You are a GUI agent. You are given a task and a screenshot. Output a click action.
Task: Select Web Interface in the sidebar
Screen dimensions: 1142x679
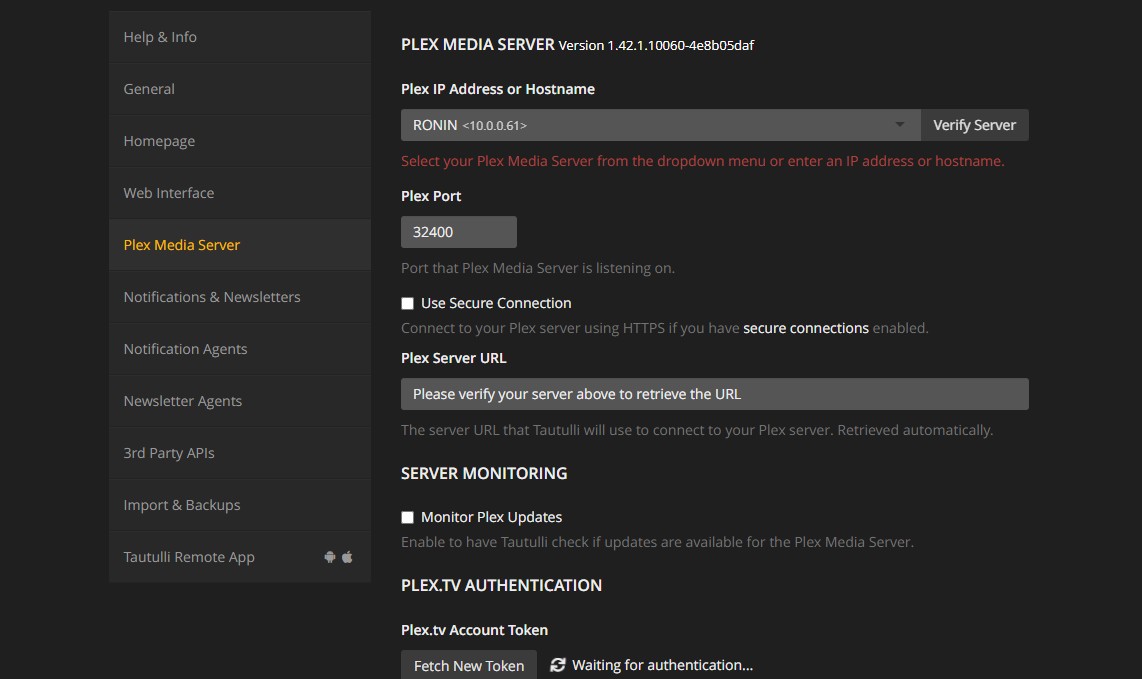pos(240,193)
